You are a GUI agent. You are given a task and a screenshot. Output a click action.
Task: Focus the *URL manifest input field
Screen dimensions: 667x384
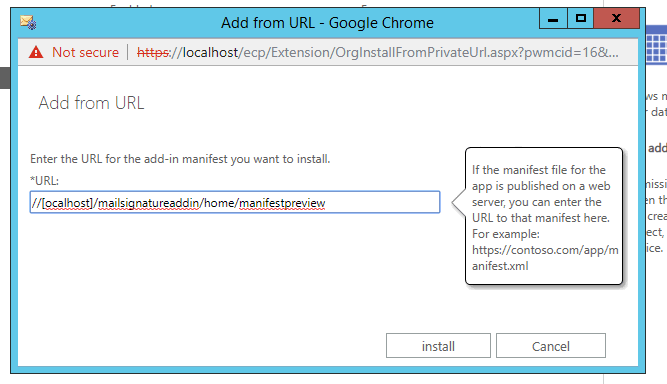point(235,202)
